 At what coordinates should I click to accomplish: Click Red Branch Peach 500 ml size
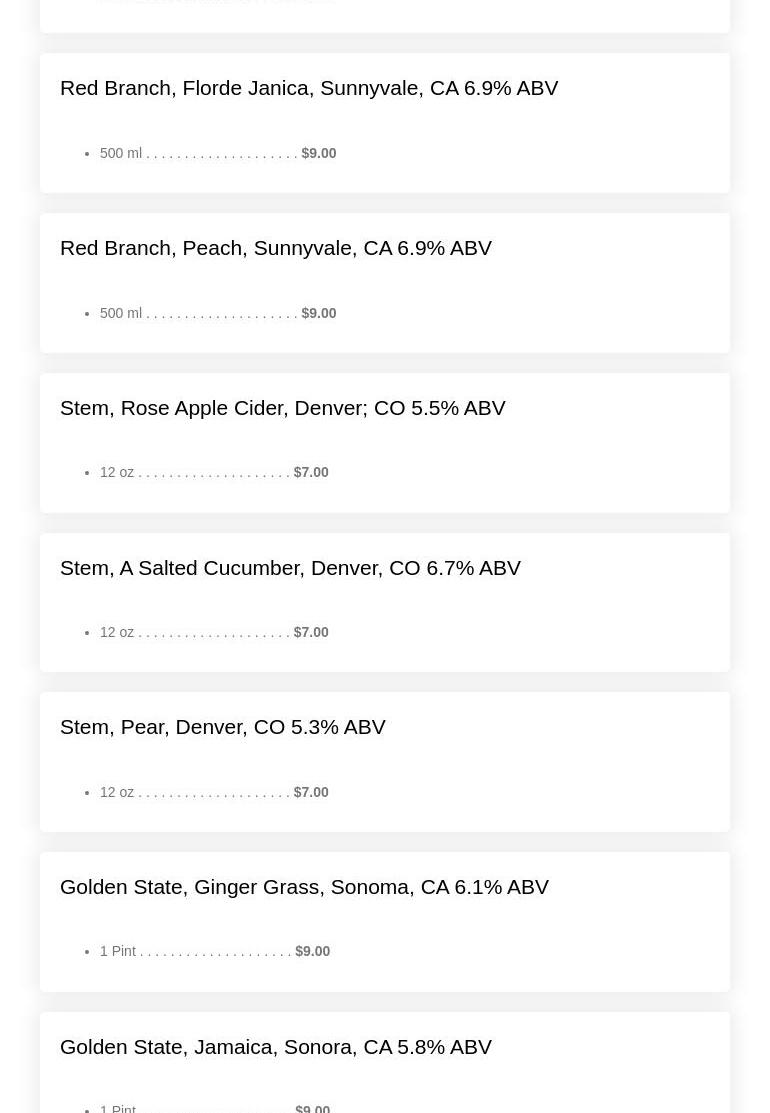pyautogui.click(x=121, y=313)
